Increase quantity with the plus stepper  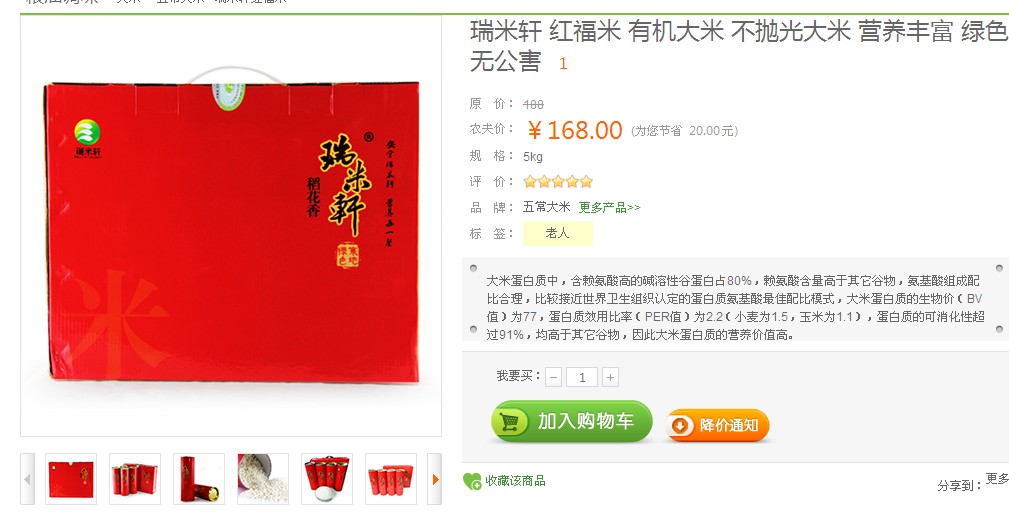[610, 377]
